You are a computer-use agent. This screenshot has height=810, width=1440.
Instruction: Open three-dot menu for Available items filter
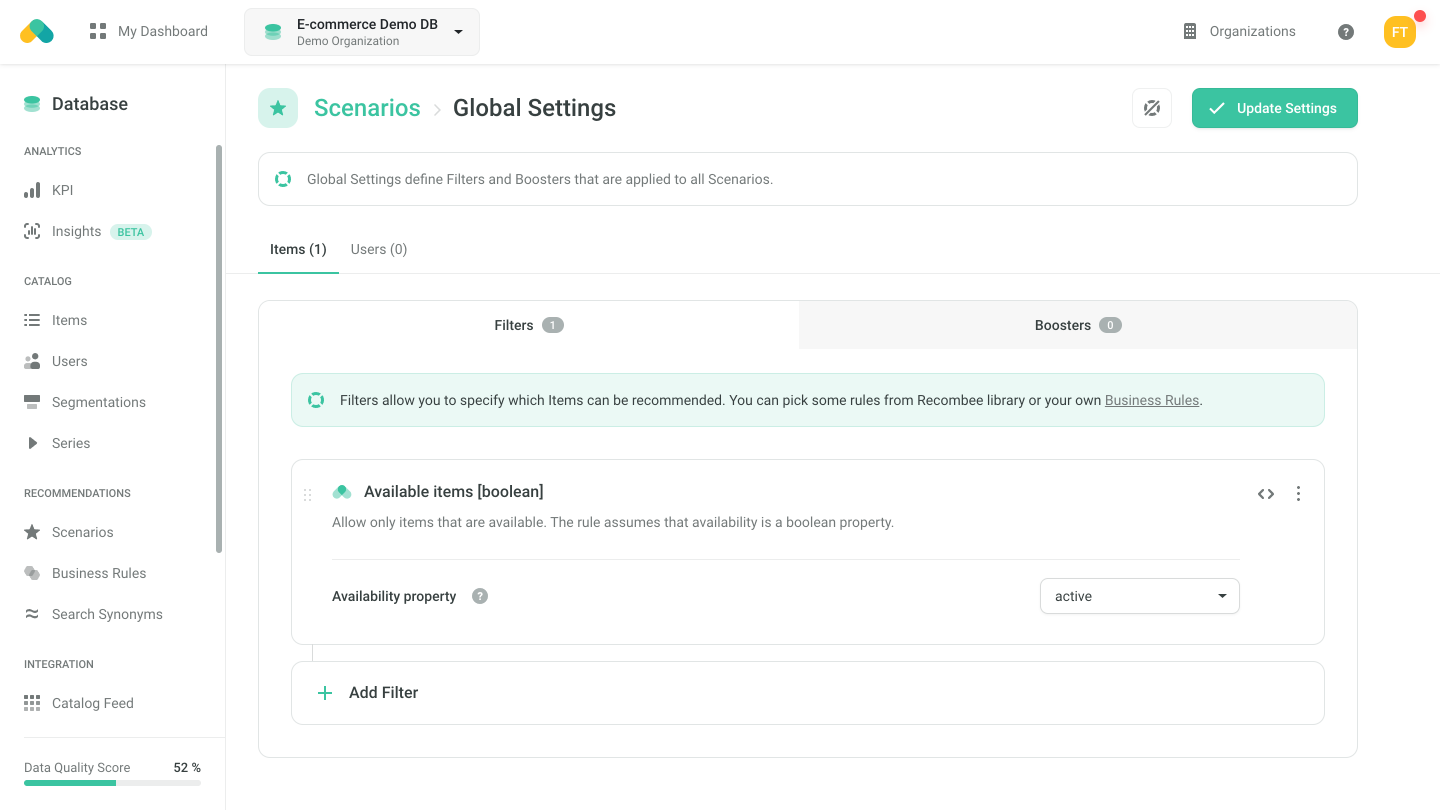(x=1298, y=494)
